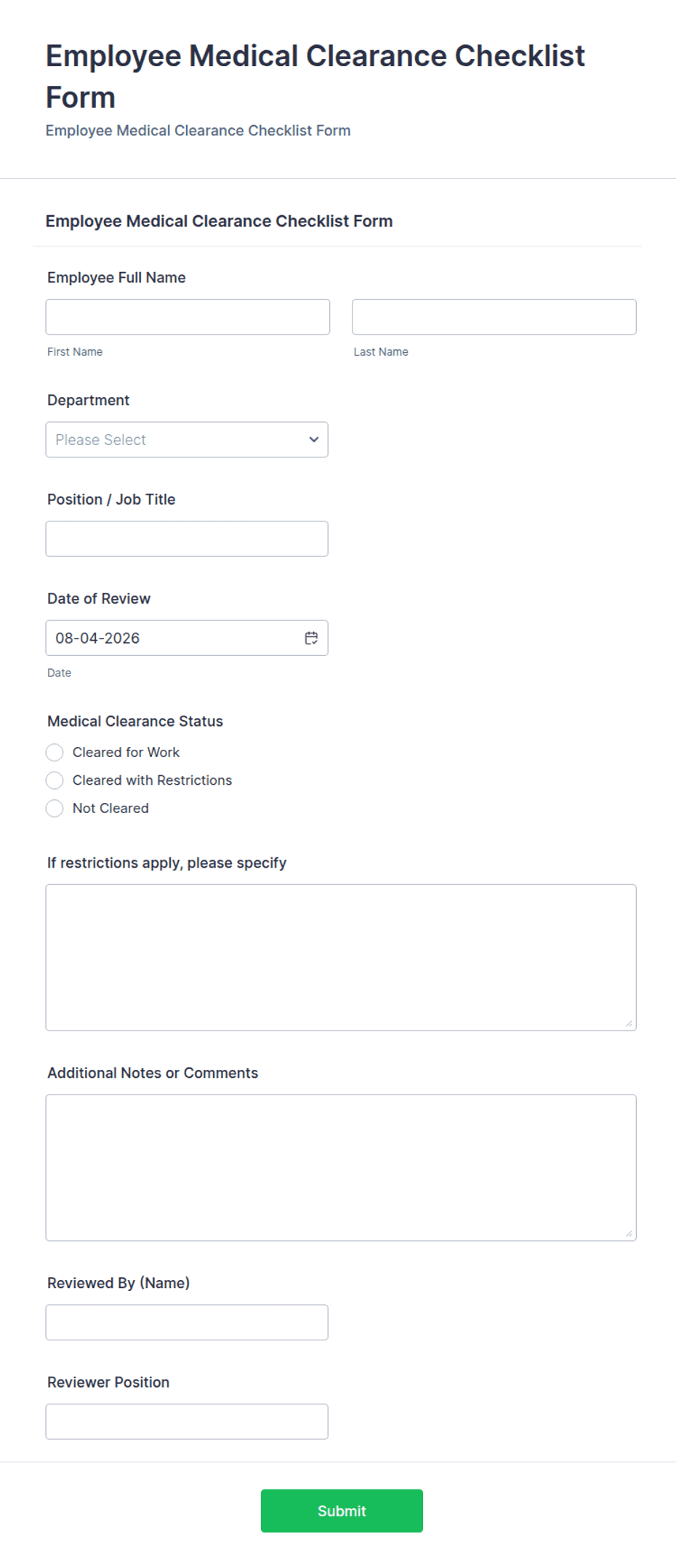
Task: Select the Position / Job Title field
Action: pyautogui.click(x=187, y=539)
